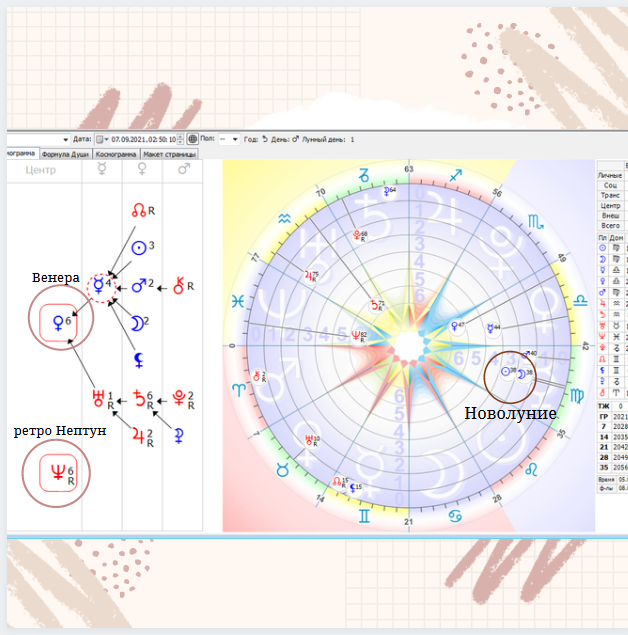
Task: Switch to the Макет страницы tab
Action: coord(169,154)
